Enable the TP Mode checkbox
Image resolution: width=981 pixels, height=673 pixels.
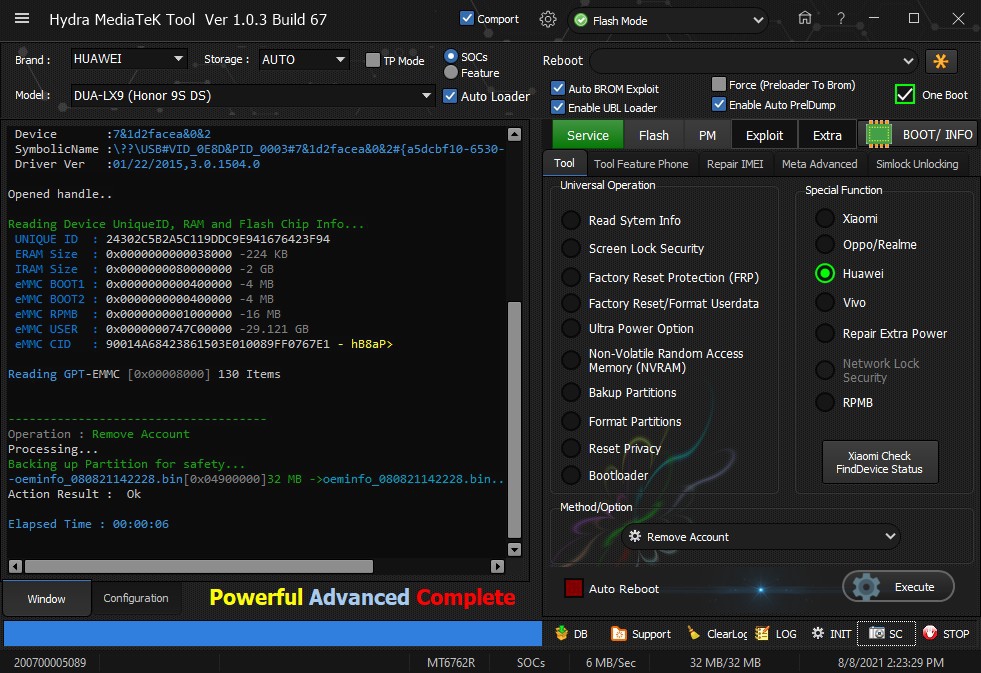point(372,59)
